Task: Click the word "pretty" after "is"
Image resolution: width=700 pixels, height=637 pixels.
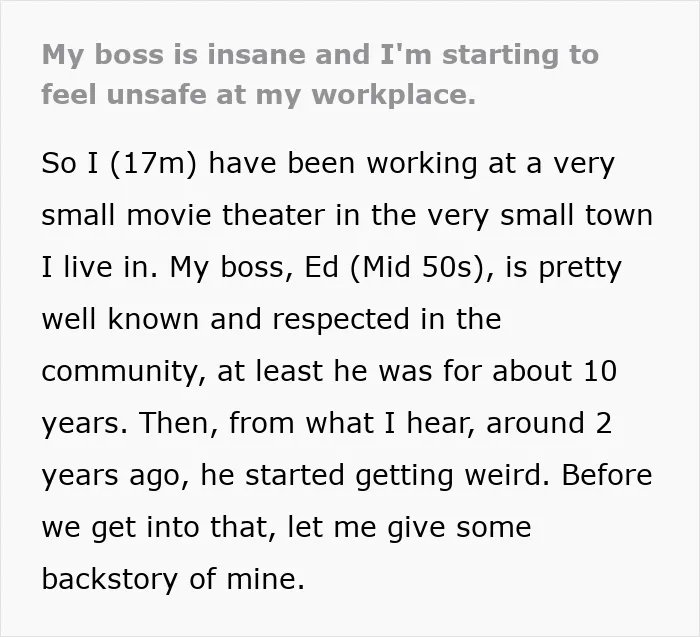Action: (x=580, y=269)
